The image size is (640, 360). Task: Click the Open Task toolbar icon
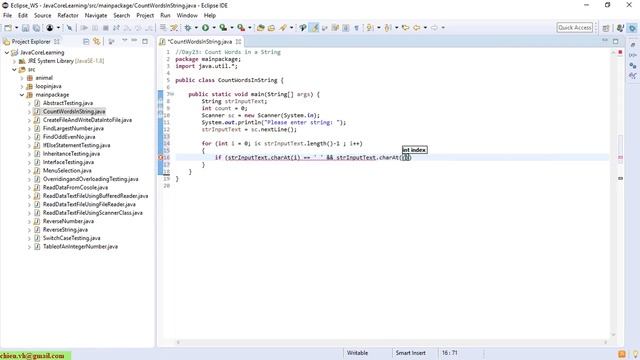(x=271, y=28)
